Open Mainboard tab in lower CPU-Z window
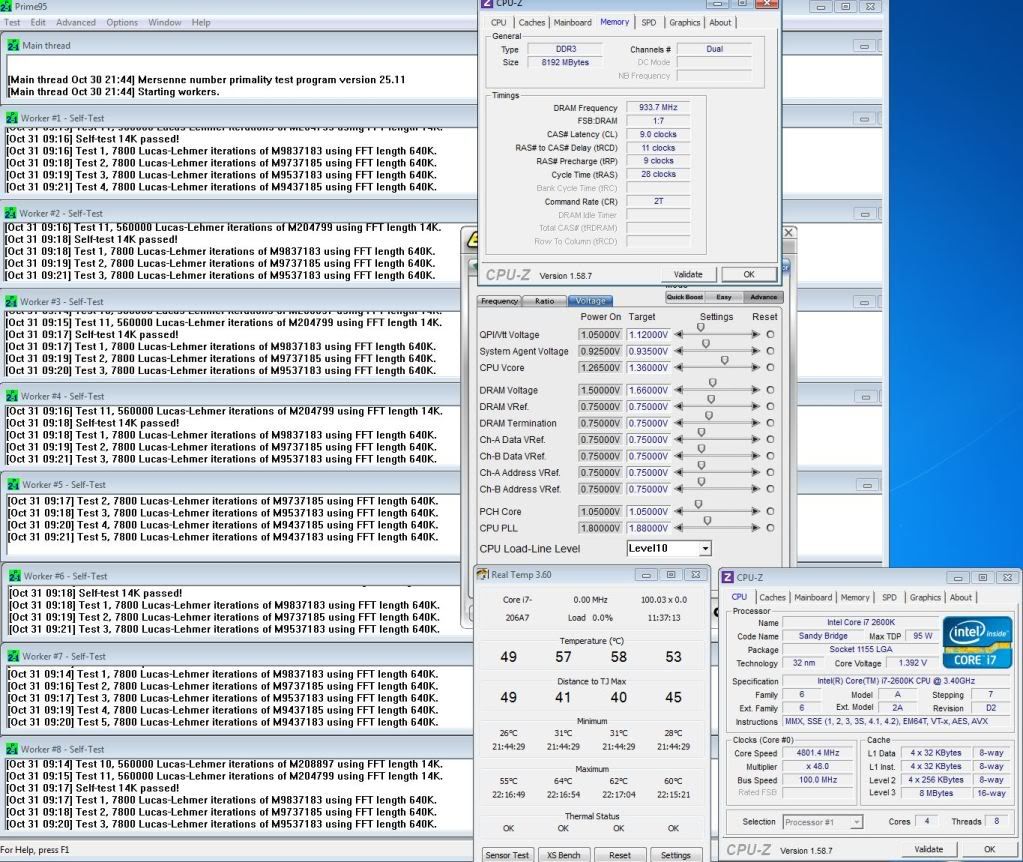The image size is (1023, 862). (x=813, y=597)
